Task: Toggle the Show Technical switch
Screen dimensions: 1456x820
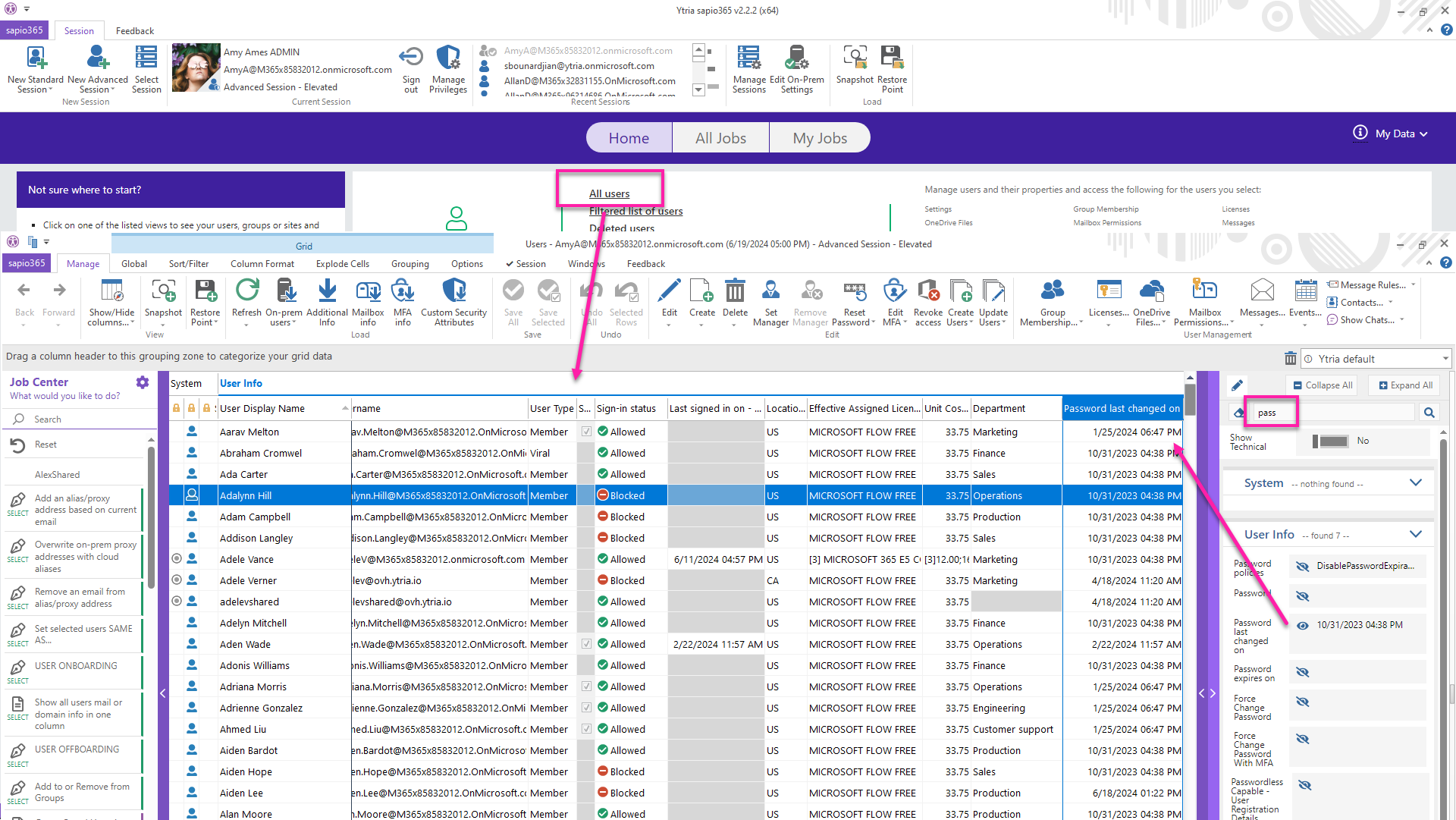Action: (1332, 441)
